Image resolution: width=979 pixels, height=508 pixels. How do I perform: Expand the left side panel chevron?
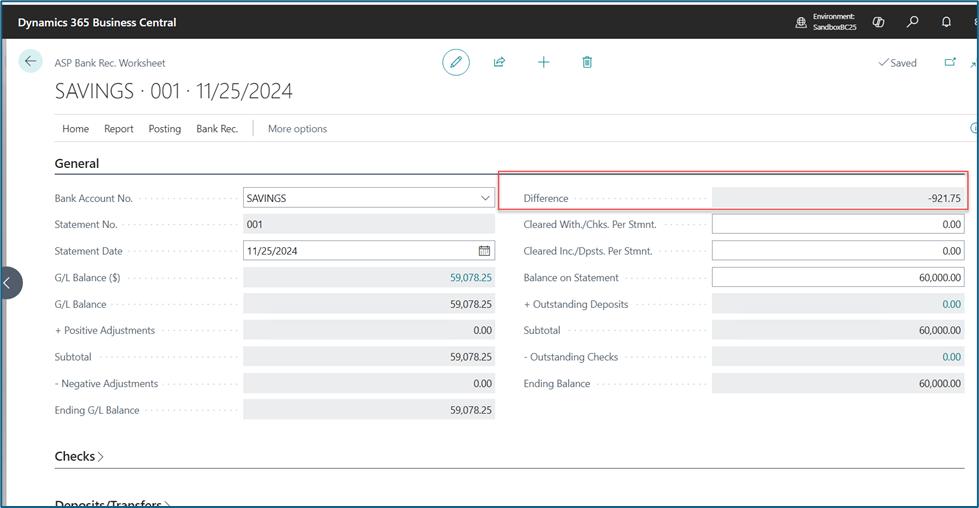pos(10,283)
